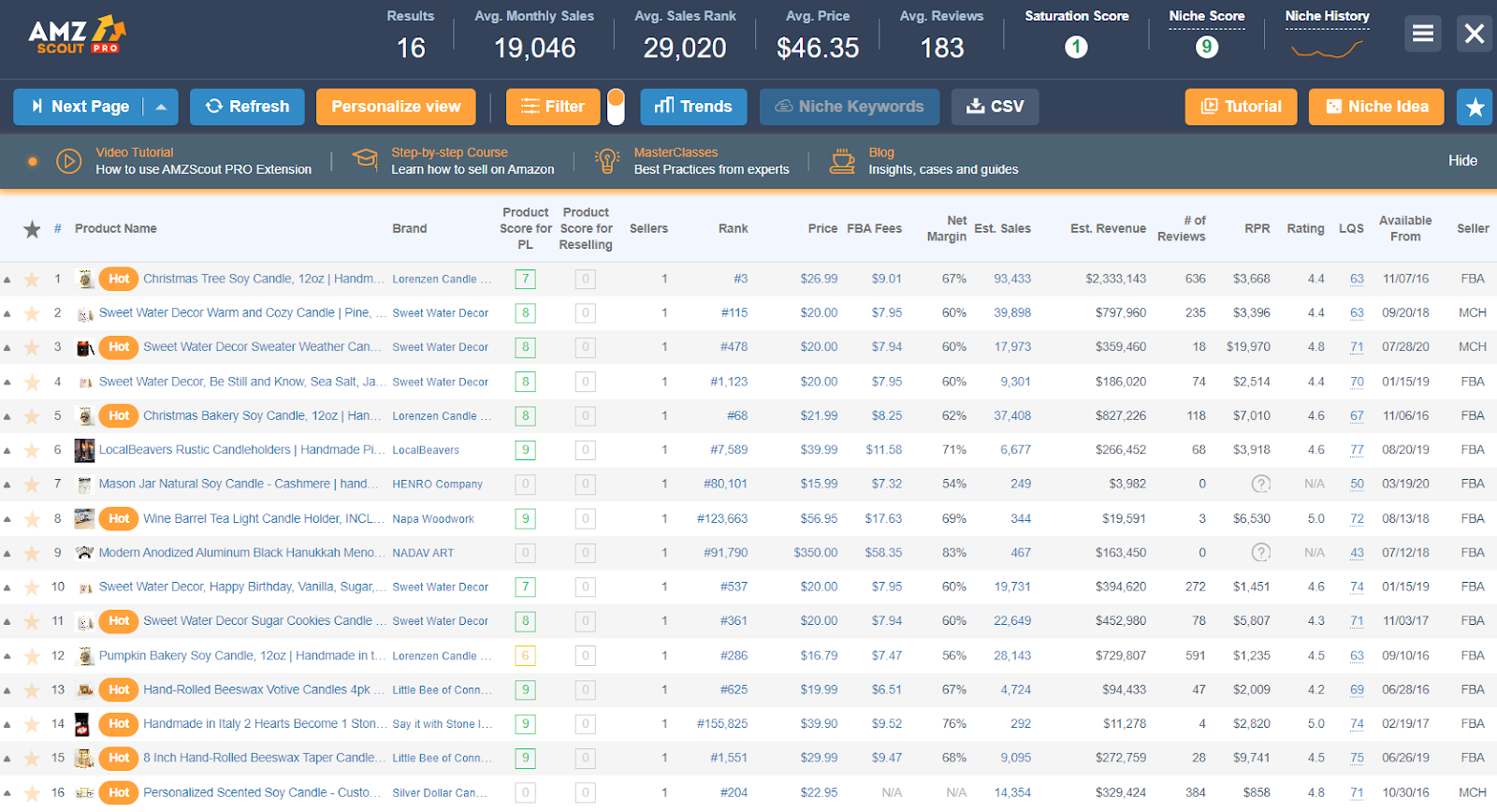The image size is (1497, 812).
Task: Play the Video Tutorial icon
Action: [x=68, y=161]
